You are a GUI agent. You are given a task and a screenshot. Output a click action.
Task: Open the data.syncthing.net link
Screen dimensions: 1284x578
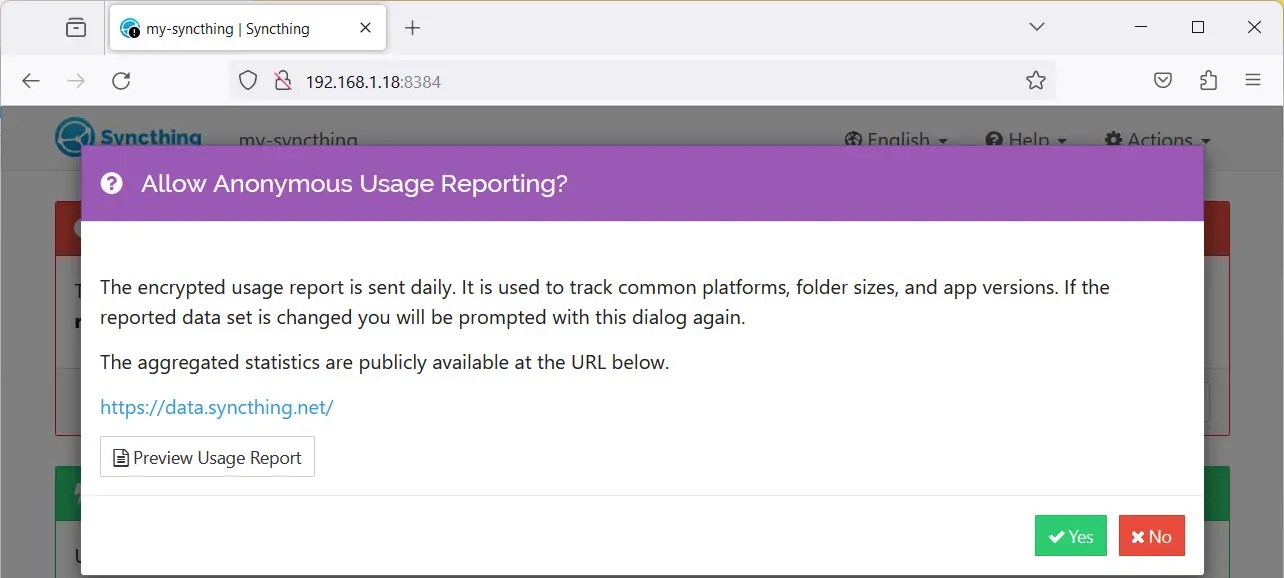(216, 407)
